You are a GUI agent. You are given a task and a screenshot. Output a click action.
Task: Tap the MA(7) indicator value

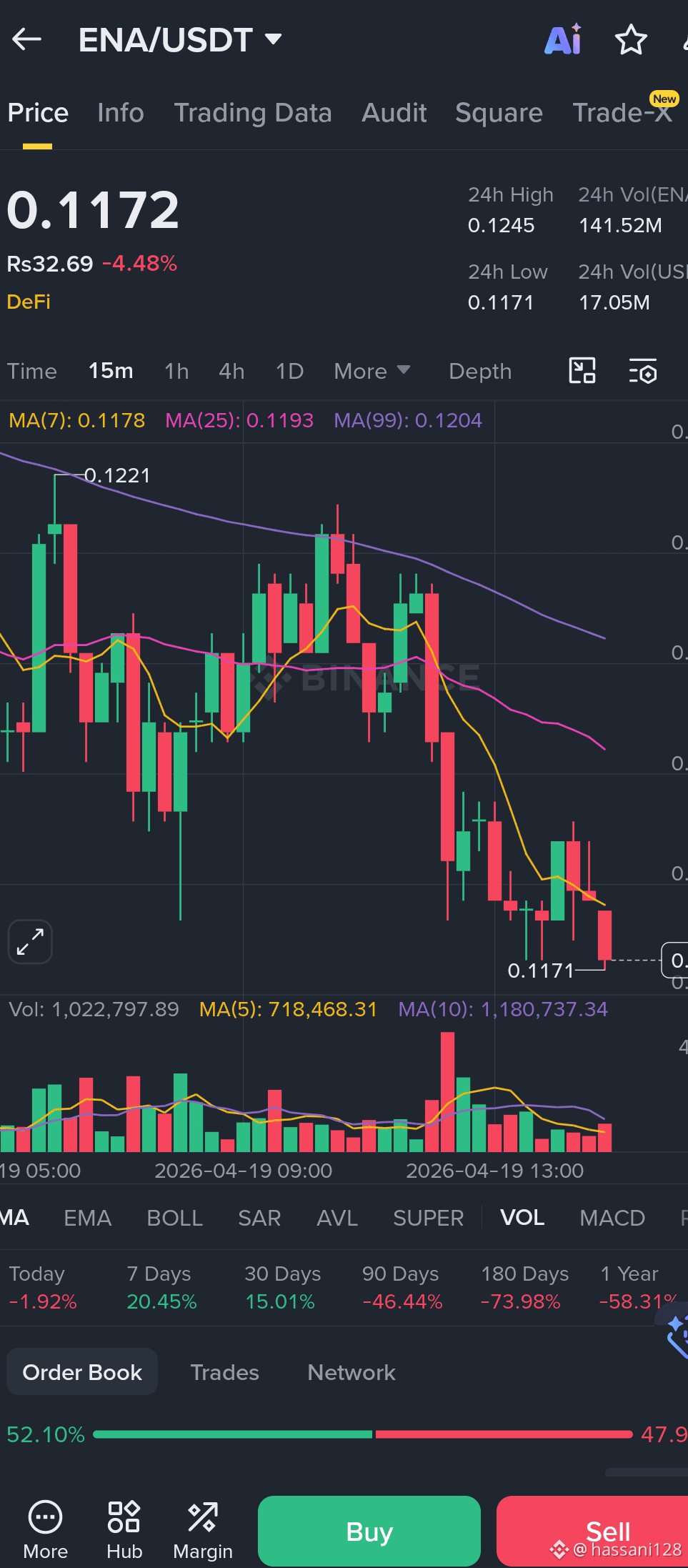coord(77,420)
